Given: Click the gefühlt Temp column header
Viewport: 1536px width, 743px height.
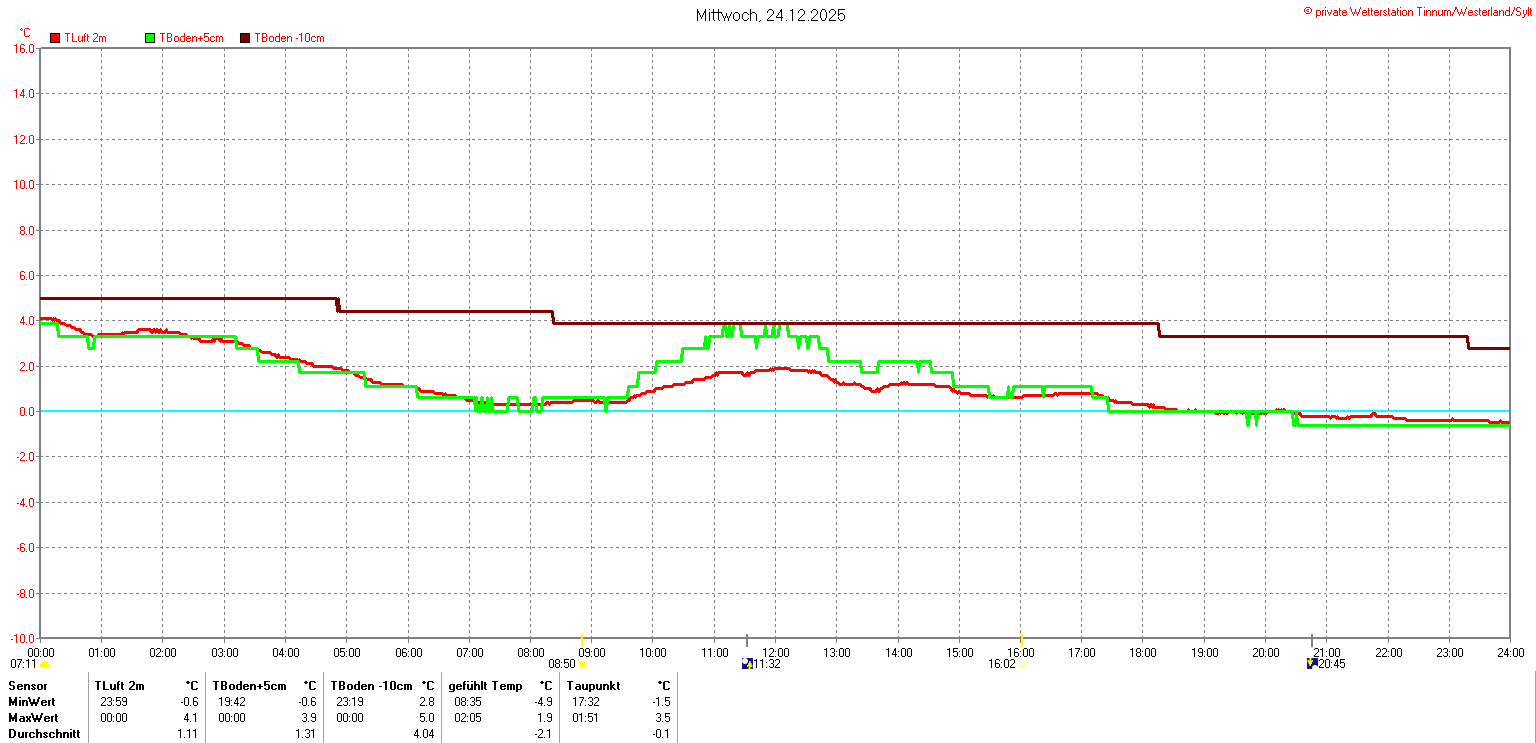Looking at the screenshot, I should [485, 686].
